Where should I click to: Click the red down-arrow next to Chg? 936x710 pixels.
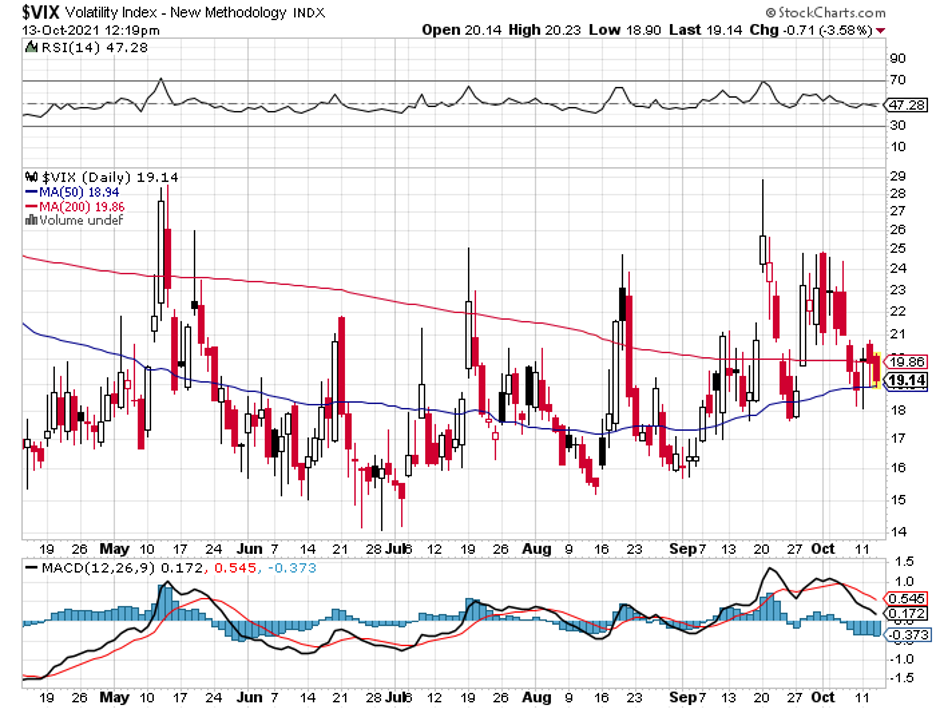[x=881, y=30]
